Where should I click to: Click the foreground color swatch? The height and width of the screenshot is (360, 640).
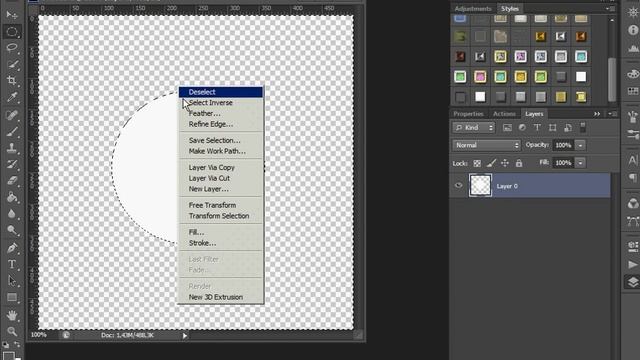pyautogui.click(x=8, y=356)
